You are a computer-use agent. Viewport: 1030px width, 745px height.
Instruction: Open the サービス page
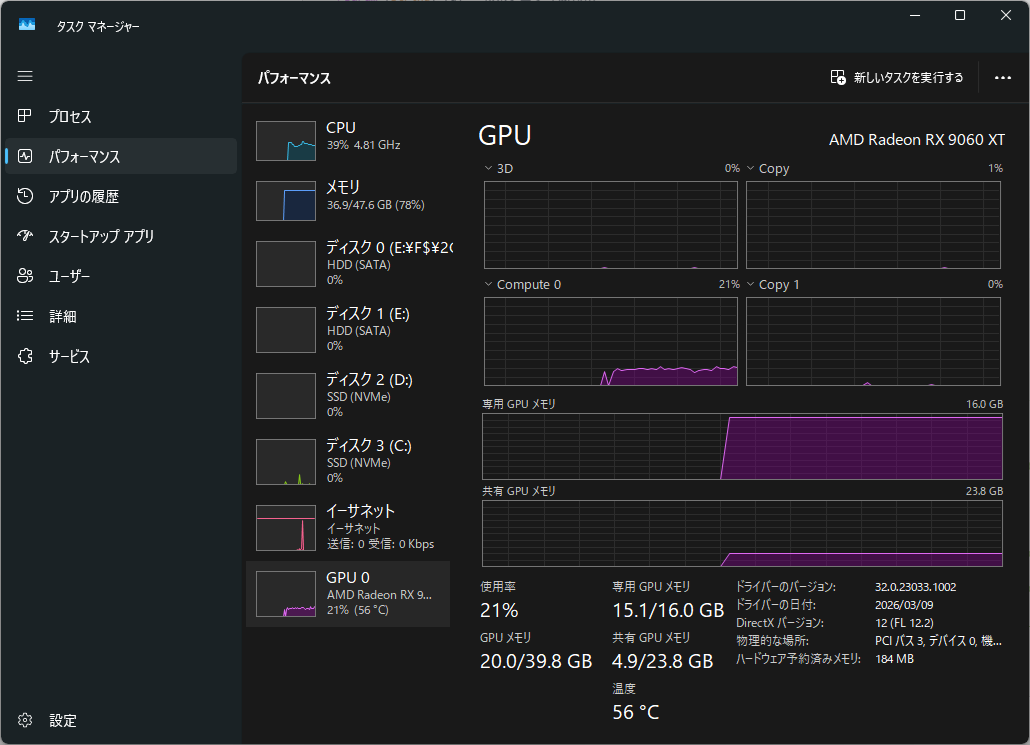coord(121,356)
